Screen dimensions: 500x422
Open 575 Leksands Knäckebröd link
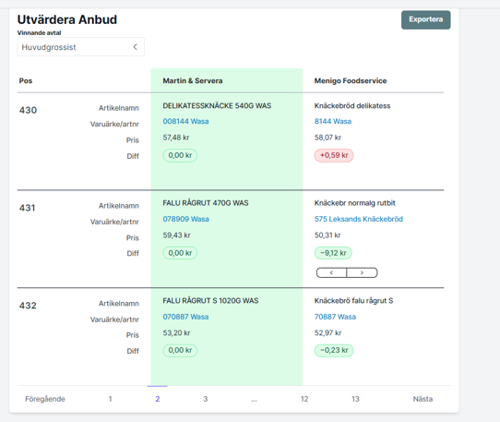(358, 219)
